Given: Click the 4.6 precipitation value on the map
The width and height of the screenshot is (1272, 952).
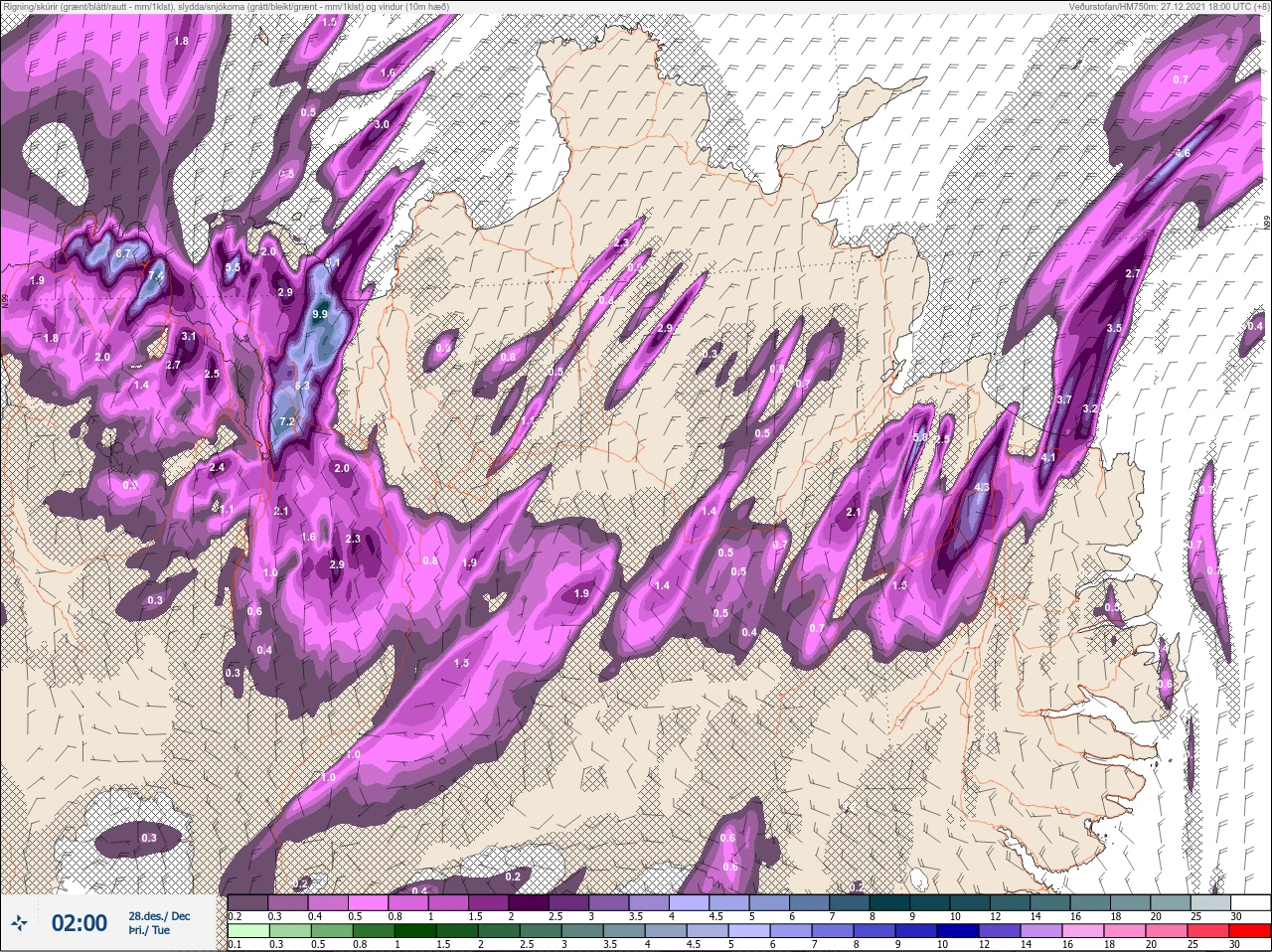Looking at the screenshot, I should tap(1183, 154).
